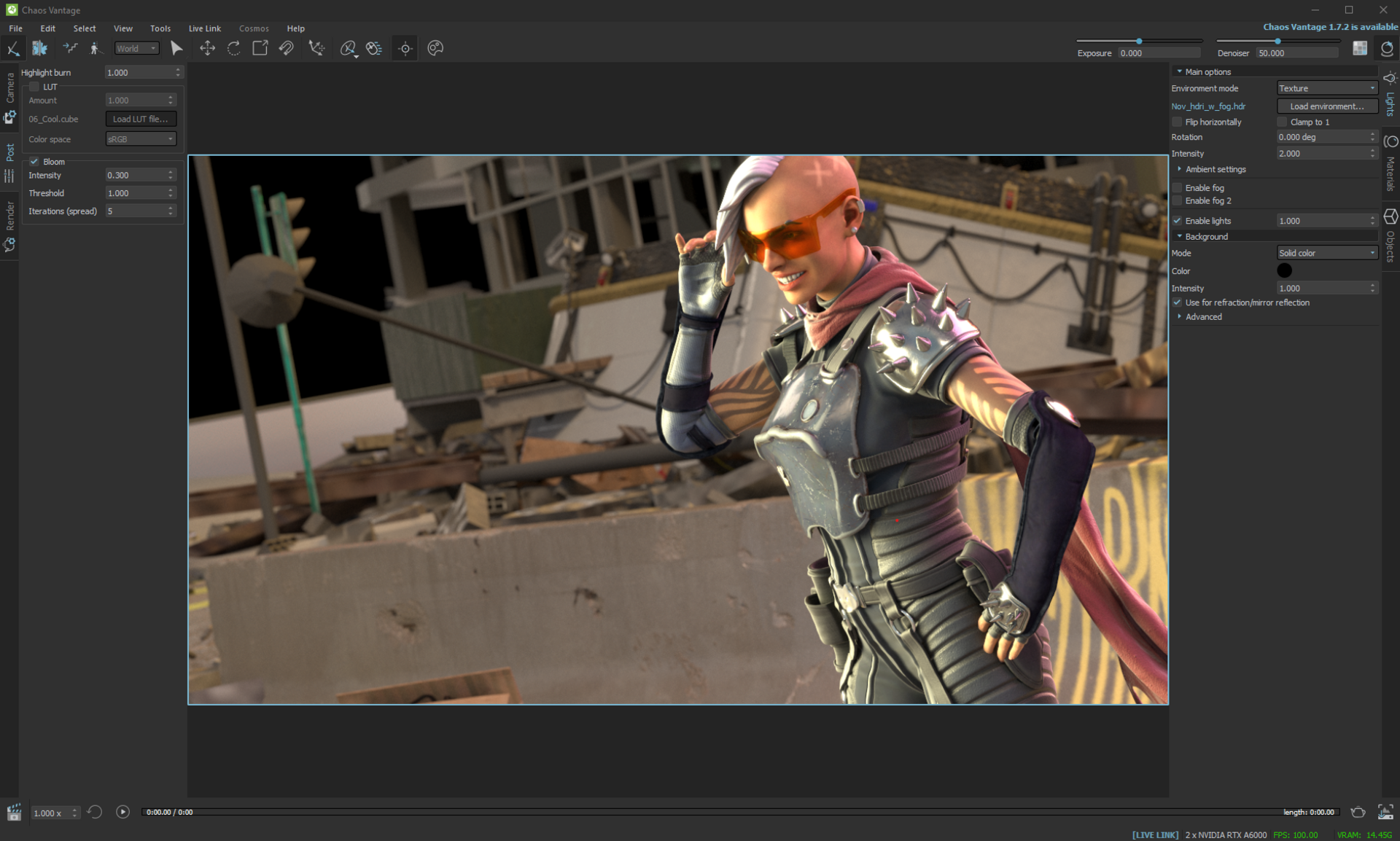Select the arrow pointer selection tool
This screenshot has height=841, width=1400.
coord(176,48)
